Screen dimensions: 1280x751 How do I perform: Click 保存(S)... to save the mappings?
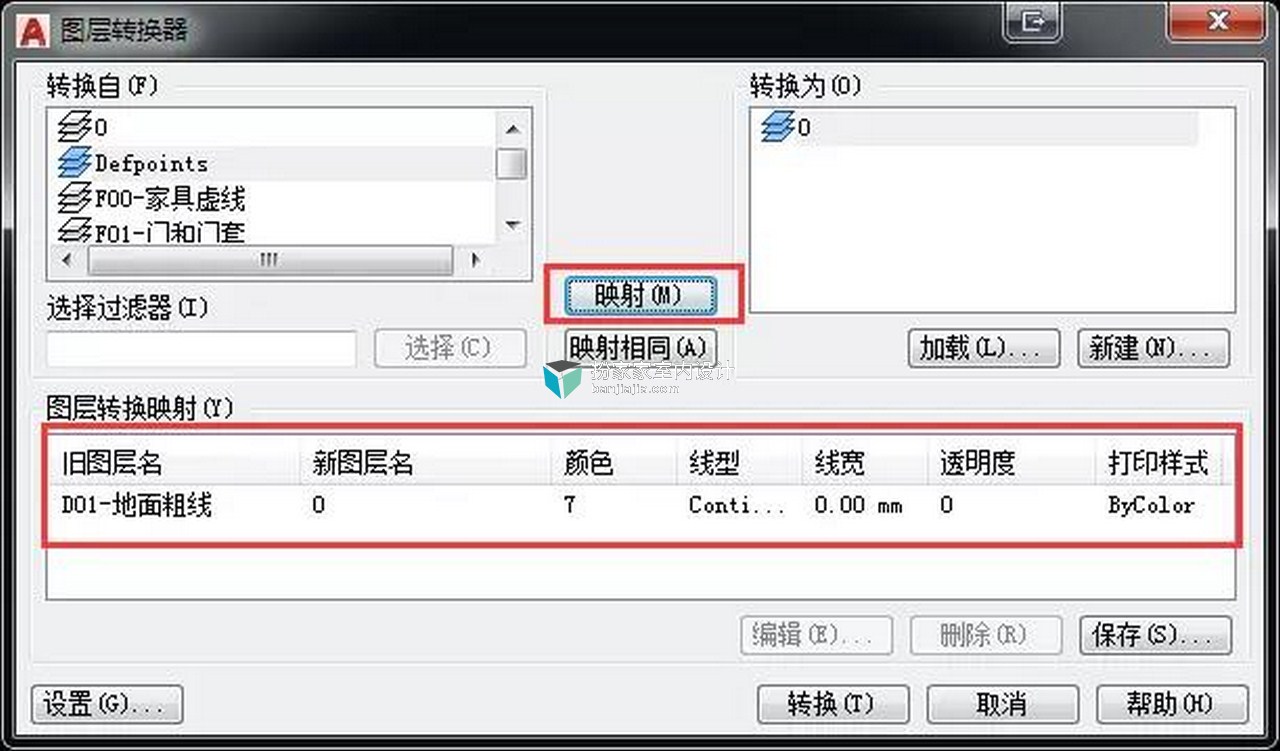coord(1156,635)
